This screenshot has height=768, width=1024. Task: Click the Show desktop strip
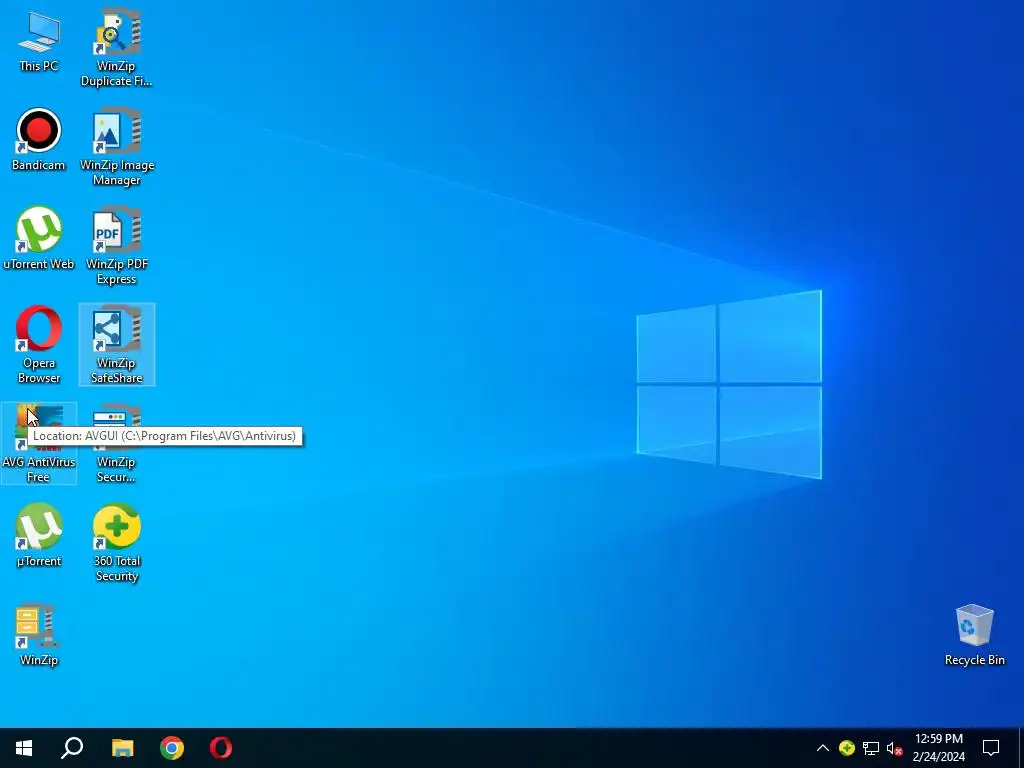pos(1021,748)
